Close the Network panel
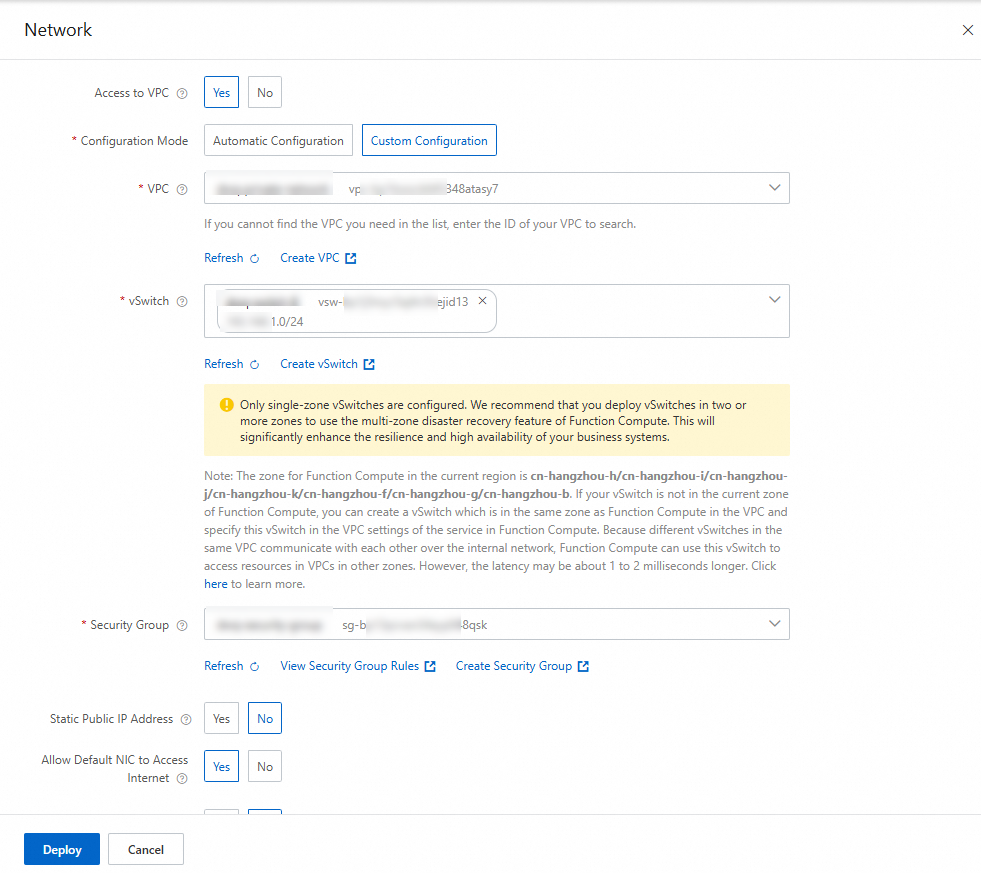Screen dimensions: 981x873 point(967,30)
